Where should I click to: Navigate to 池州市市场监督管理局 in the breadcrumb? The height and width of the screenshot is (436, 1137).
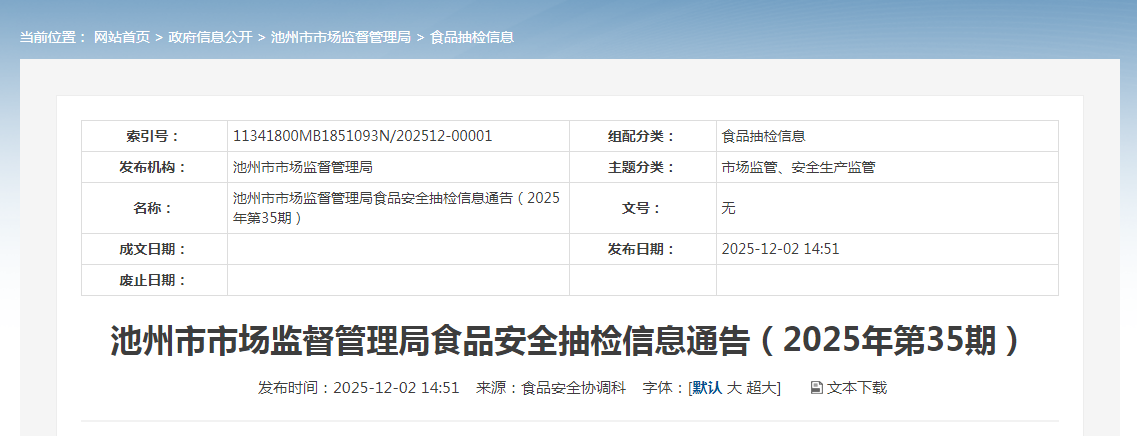341,37
